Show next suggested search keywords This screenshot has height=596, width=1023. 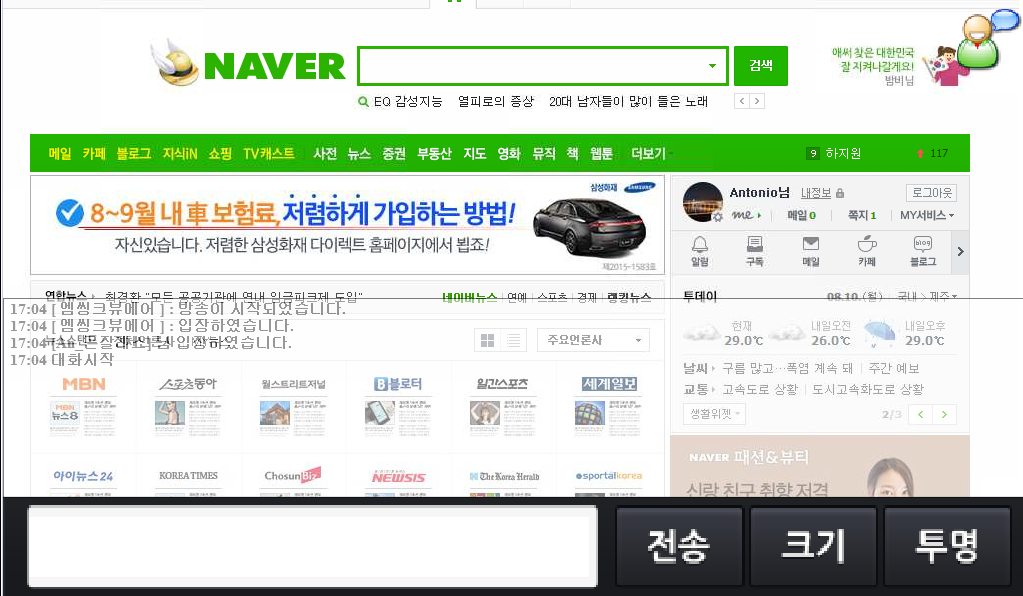(757, 101)
